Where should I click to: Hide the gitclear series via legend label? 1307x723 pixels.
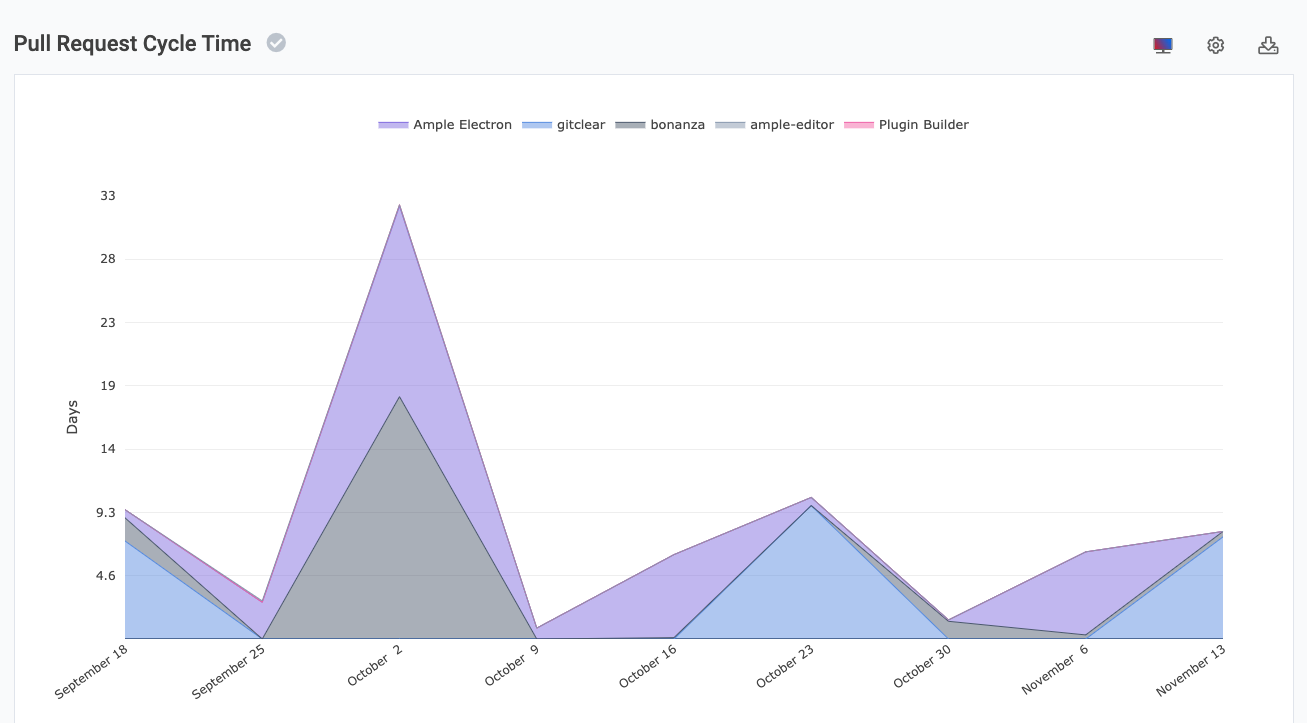pyautogui.click(x=580, y=125)
